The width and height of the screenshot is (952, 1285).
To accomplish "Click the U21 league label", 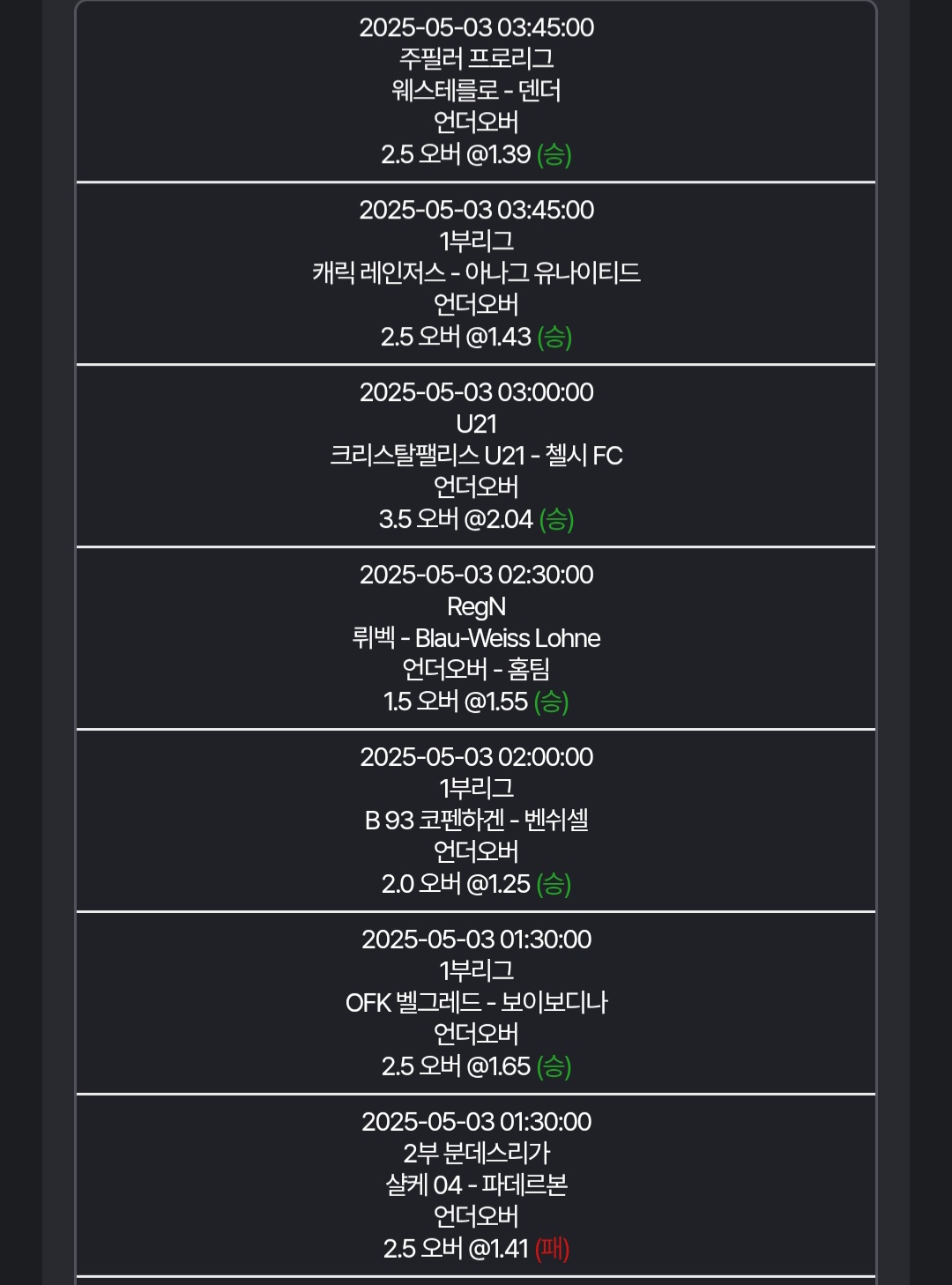I will tap(476, 424).
